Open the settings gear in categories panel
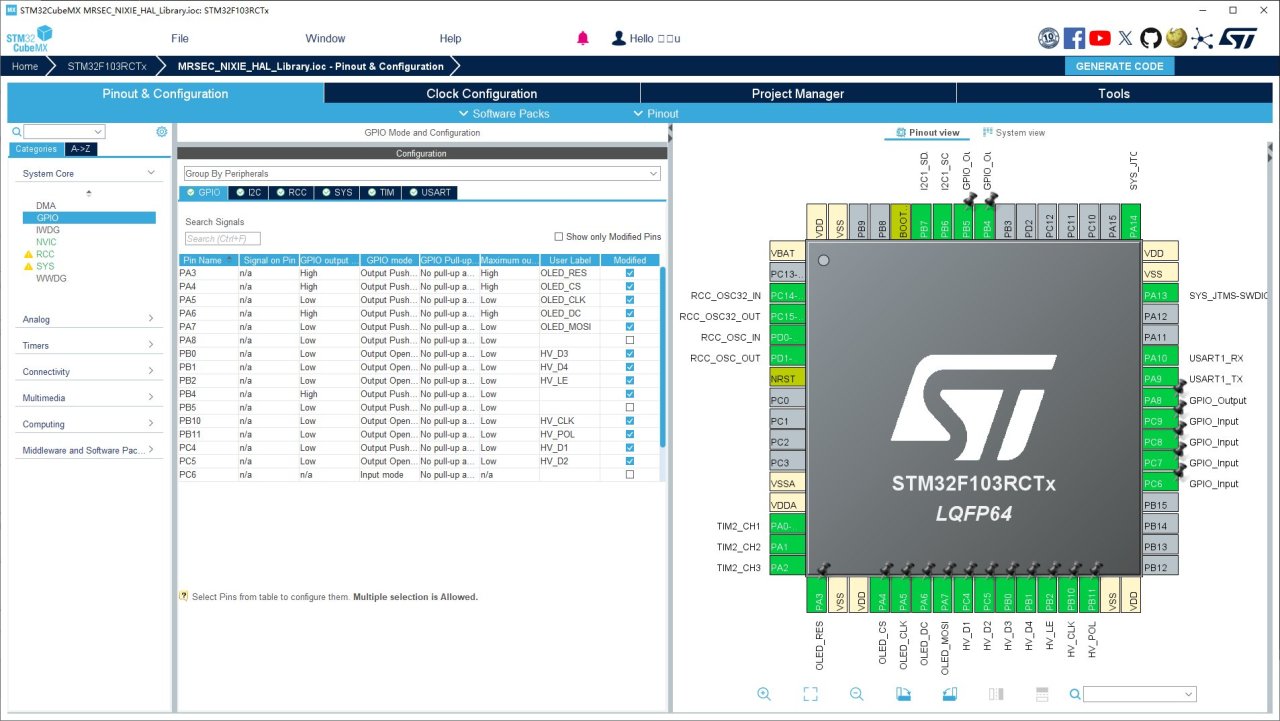 click(x=162, y=132)
